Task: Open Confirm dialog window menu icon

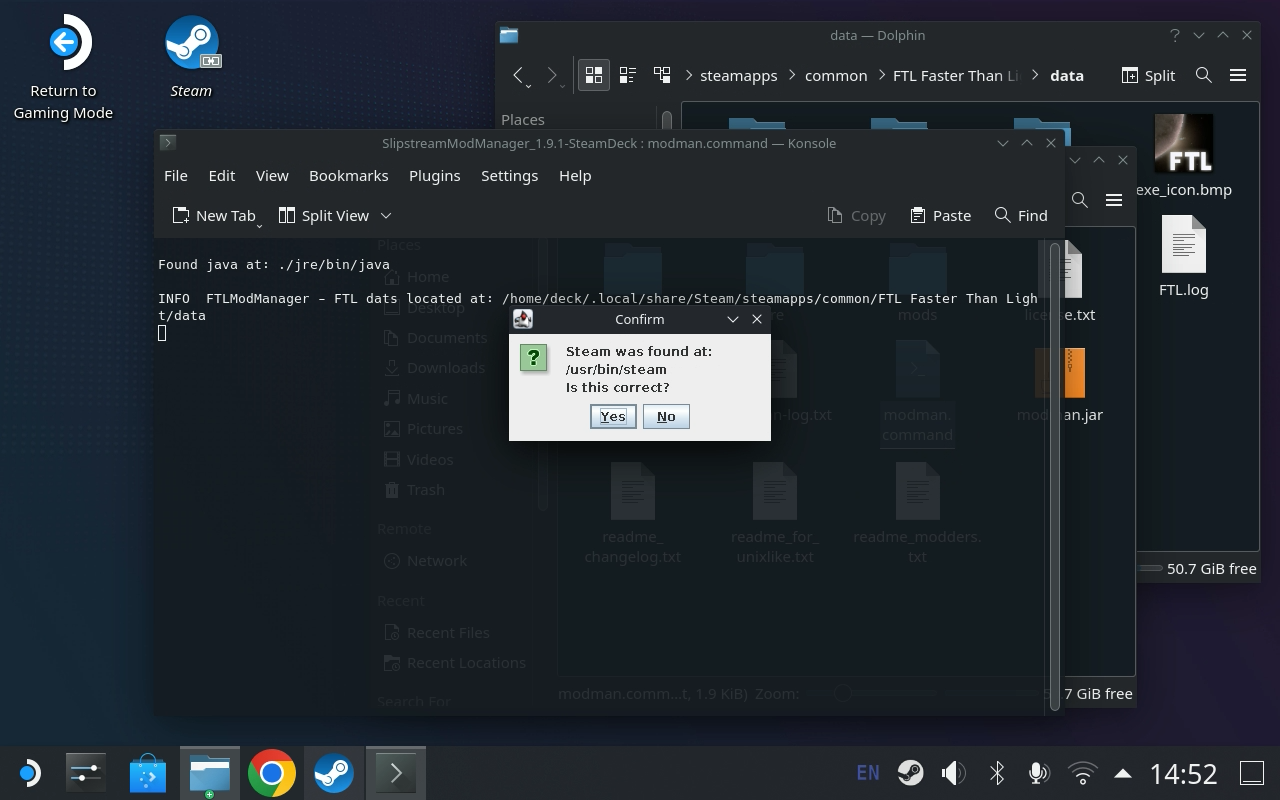Action: pyautogui.click(x=522, y=319)
